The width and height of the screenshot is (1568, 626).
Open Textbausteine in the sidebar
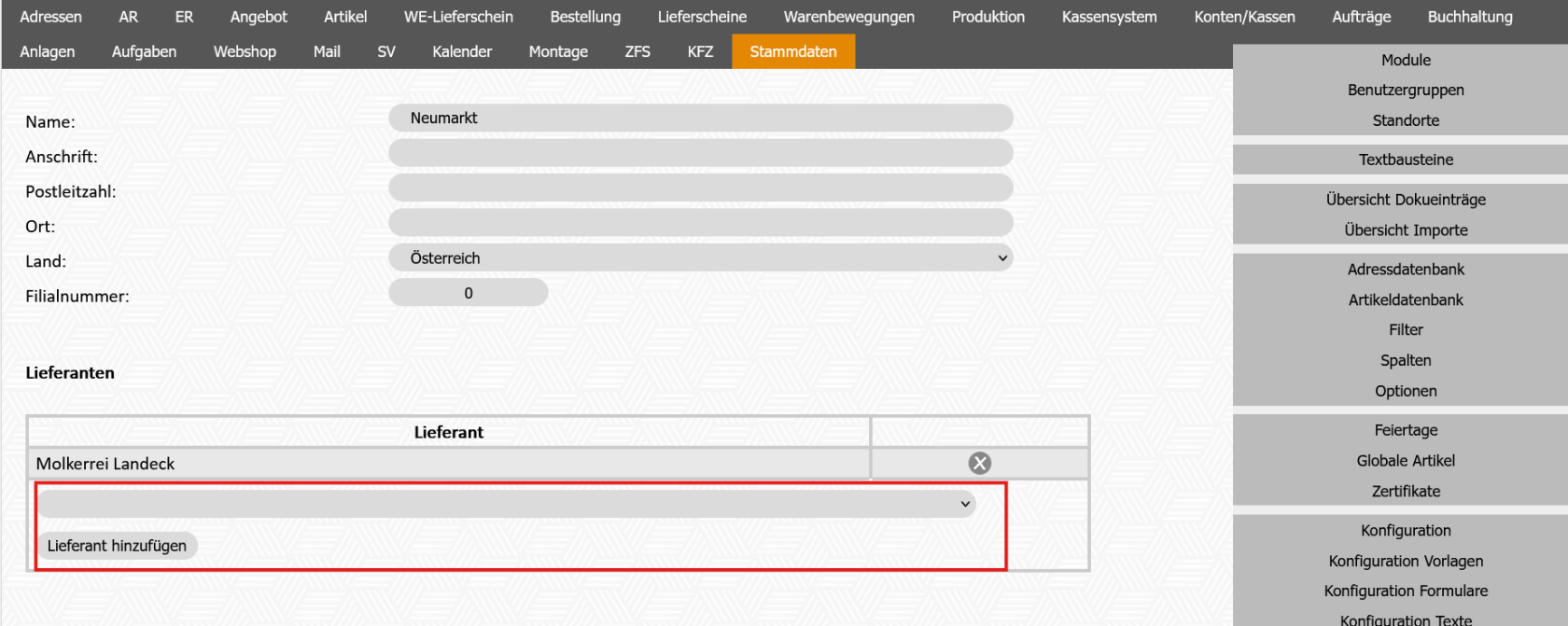[1405, 160]
